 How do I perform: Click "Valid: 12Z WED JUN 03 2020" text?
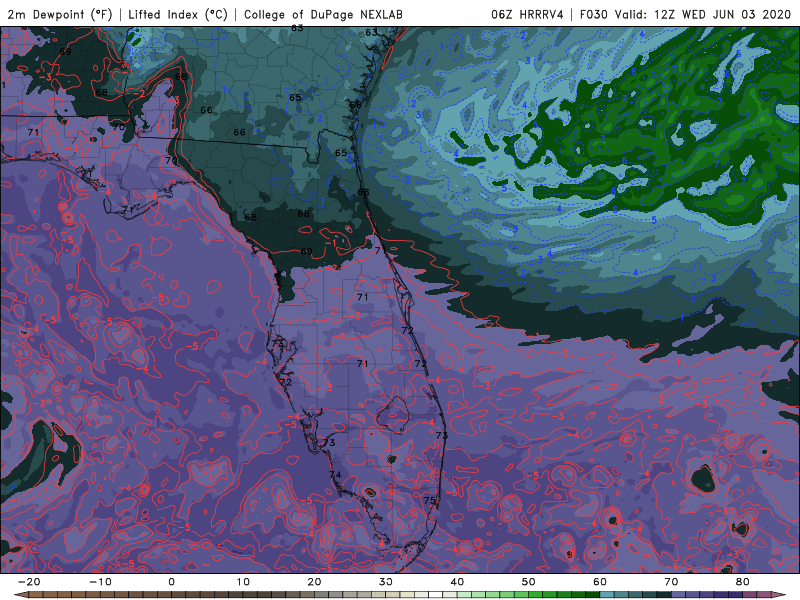click(703, 14)
